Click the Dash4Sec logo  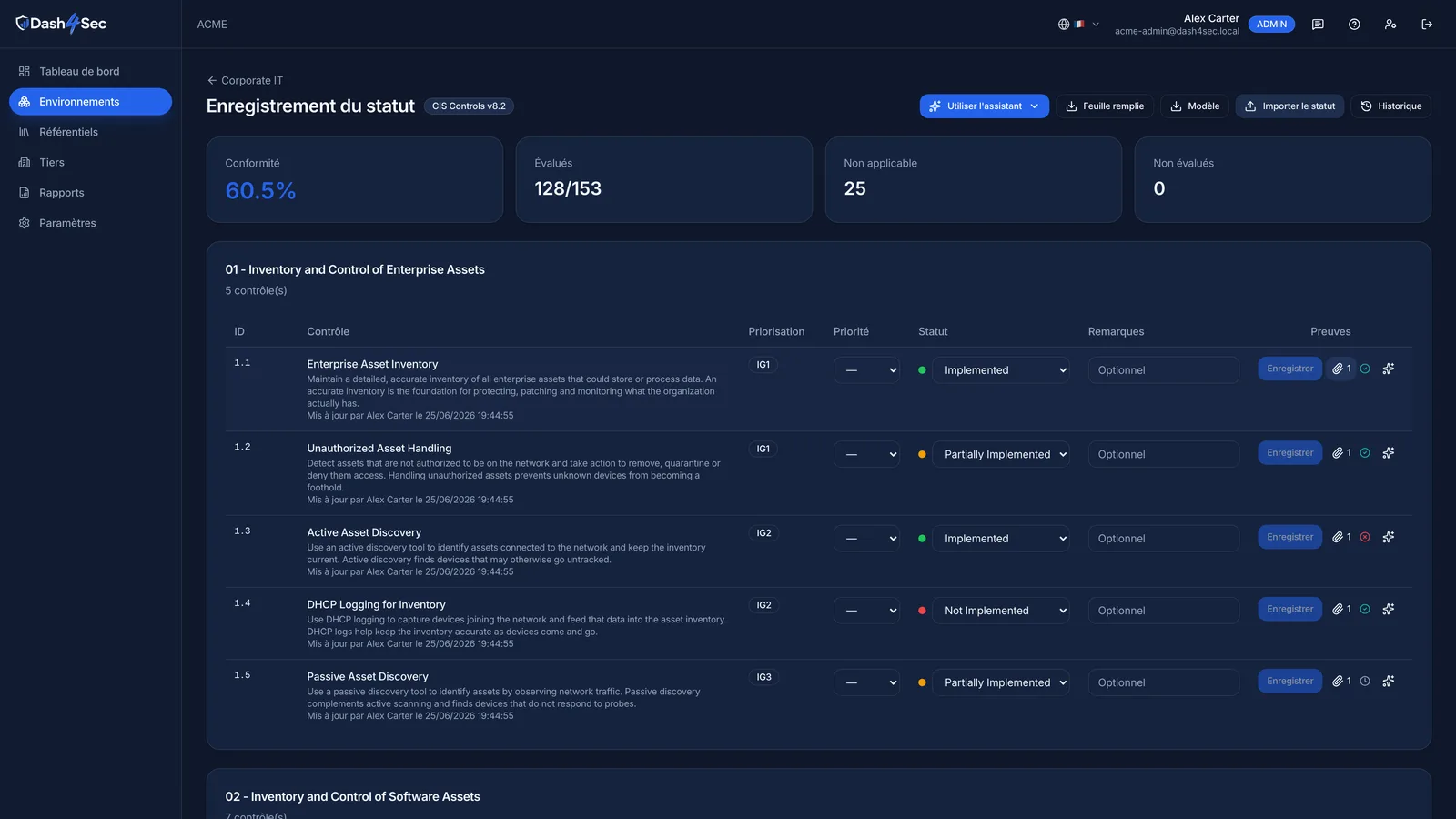(x=61, y=24)
